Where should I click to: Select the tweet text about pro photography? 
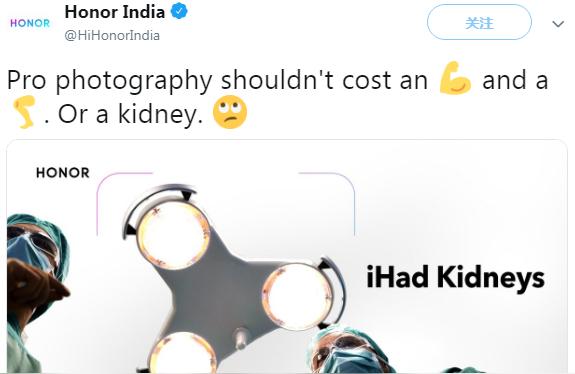[278, 97]
